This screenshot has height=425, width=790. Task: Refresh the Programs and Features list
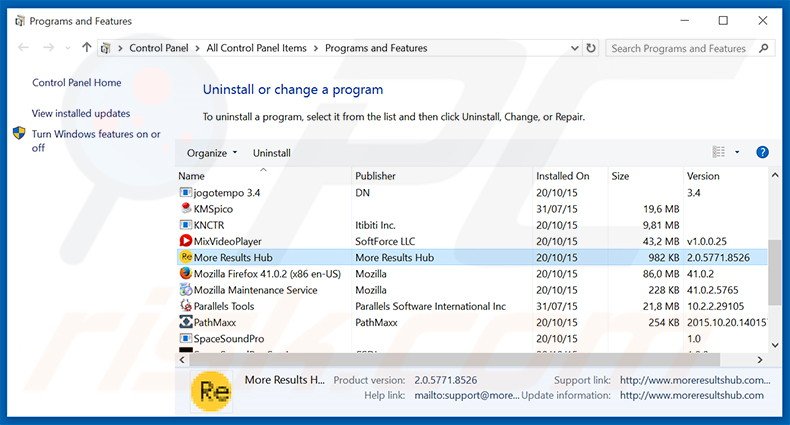(x=591, y=48)
